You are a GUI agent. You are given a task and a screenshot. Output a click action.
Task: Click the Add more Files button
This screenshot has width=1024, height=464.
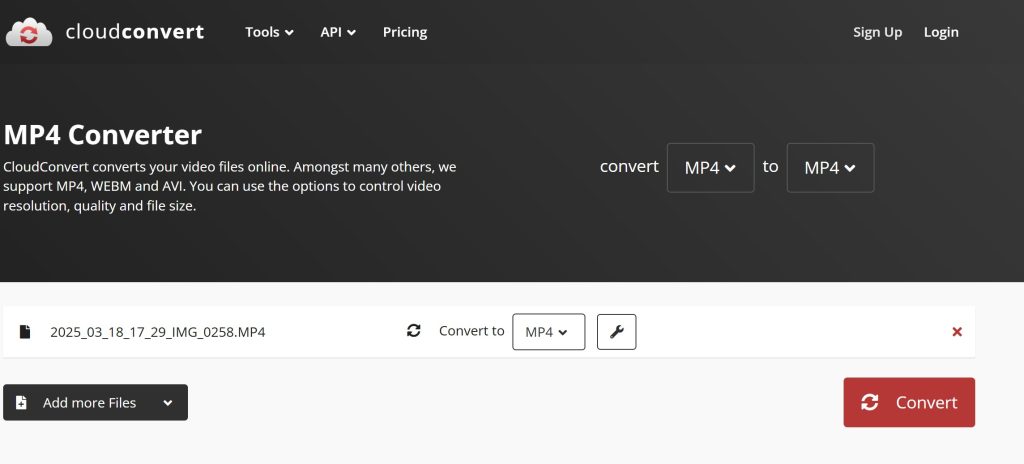[95, 403]
